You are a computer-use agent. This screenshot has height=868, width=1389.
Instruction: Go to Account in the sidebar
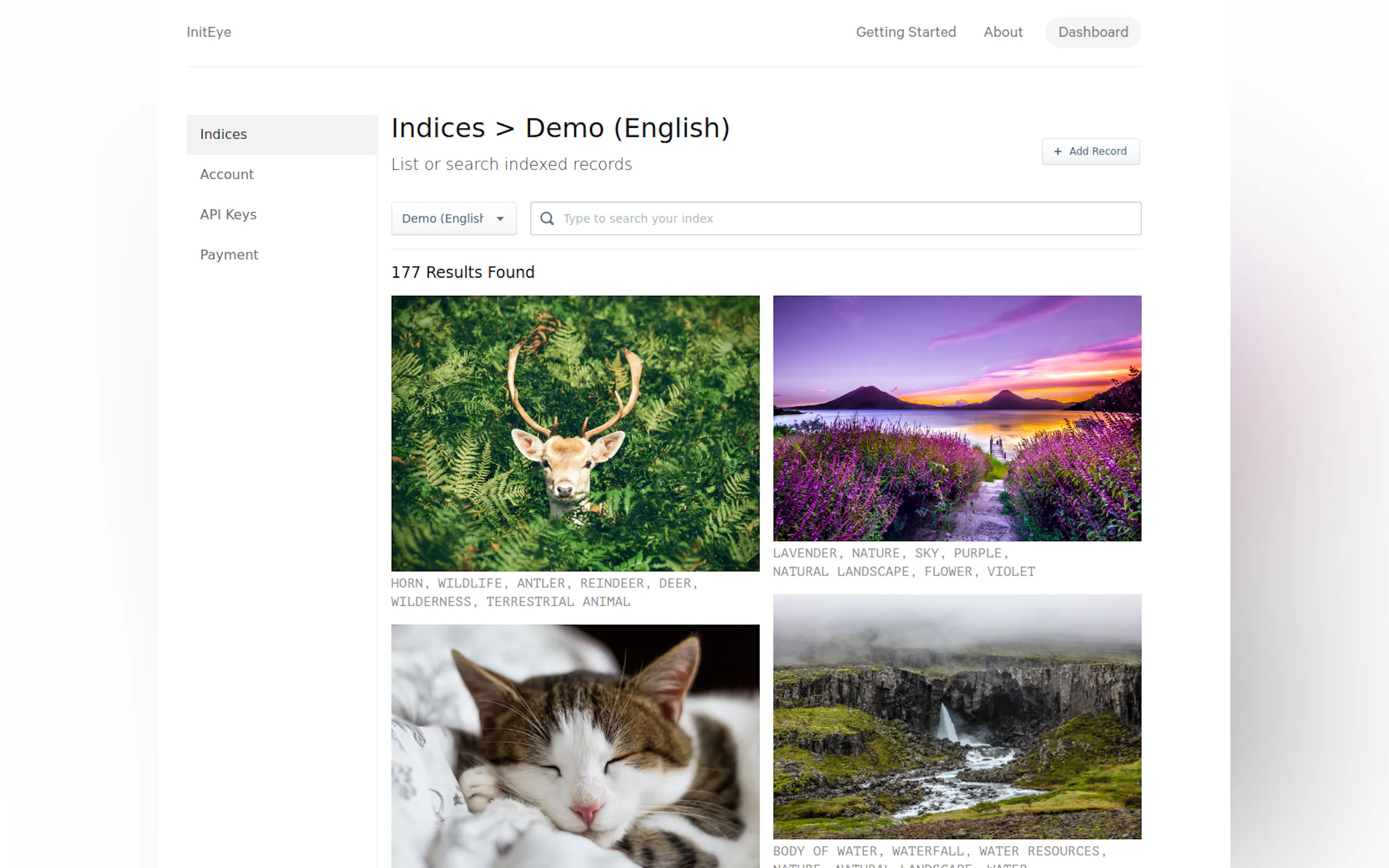tap(226, 174)
